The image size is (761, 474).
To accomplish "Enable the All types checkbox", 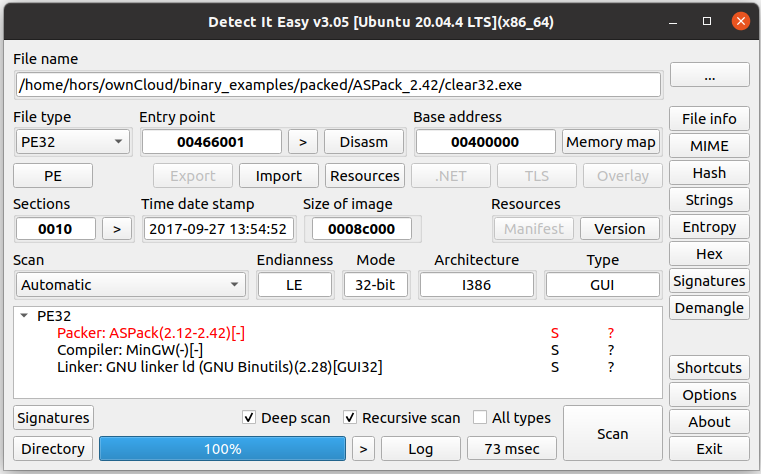I will (480, 418).
